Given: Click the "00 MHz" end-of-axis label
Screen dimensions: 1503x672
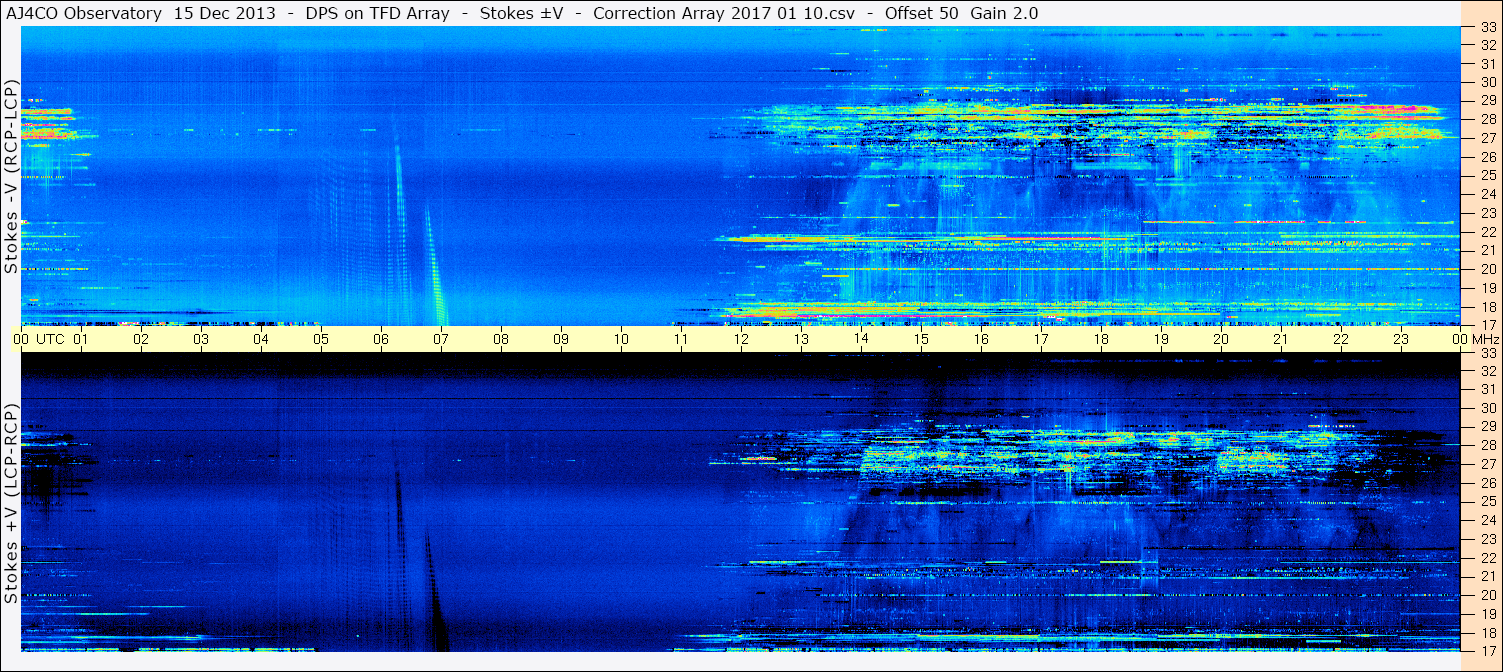Looking at the screenshot, I should click(1475, 339).
